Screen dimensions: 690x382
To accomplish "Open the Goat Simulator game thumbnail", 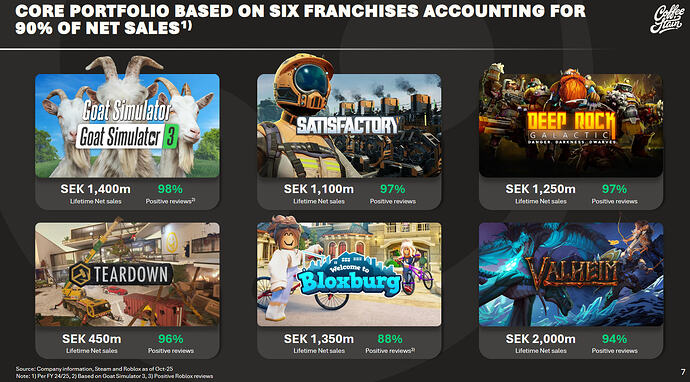I will [127, 126].
